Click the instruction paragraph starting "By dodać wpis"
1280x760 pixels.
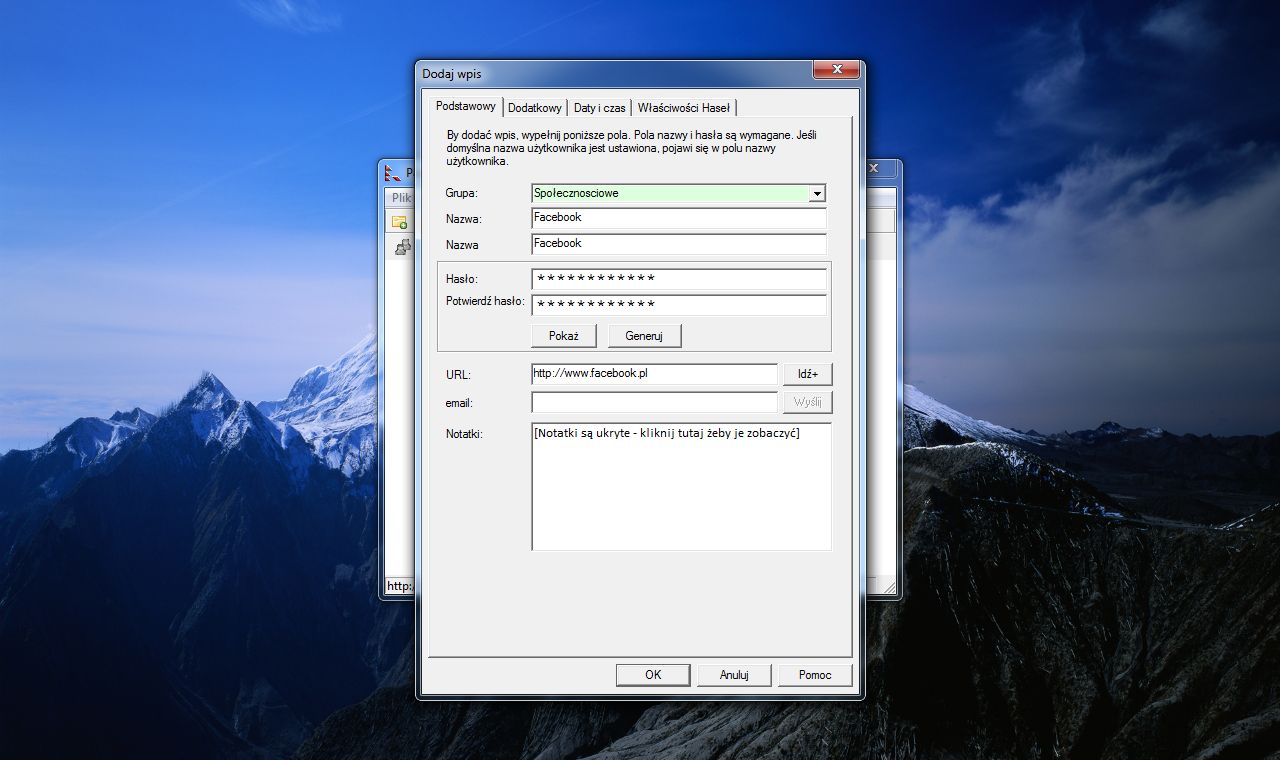coord(634,147)
